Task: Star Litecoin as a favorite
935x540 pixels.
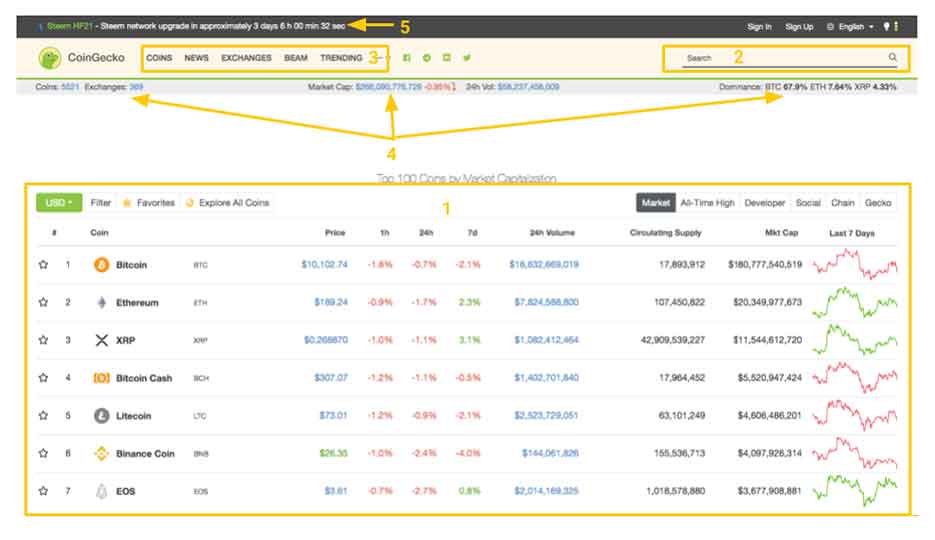Action: 43,415
